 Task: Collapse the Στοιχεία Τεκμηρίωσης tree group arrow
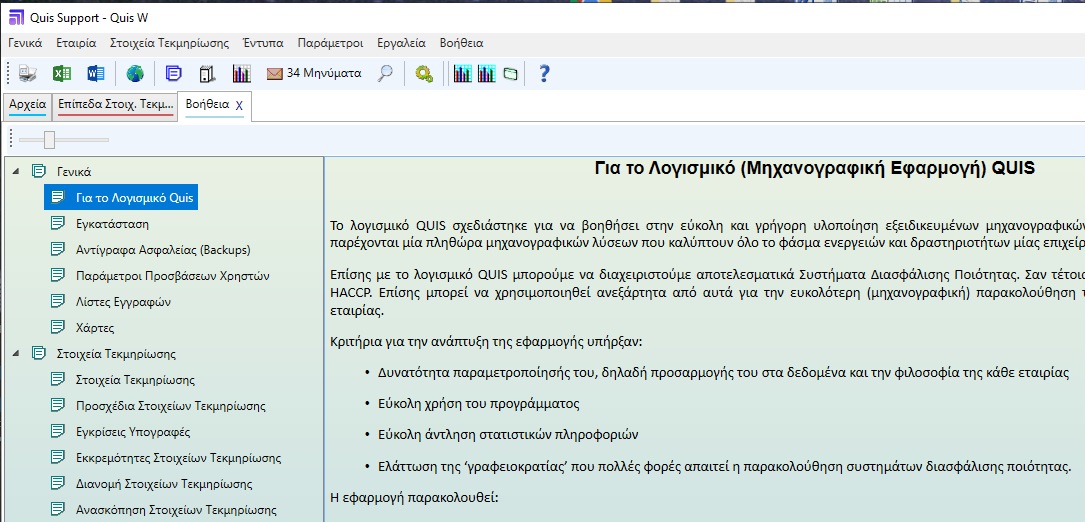[16, 354]
